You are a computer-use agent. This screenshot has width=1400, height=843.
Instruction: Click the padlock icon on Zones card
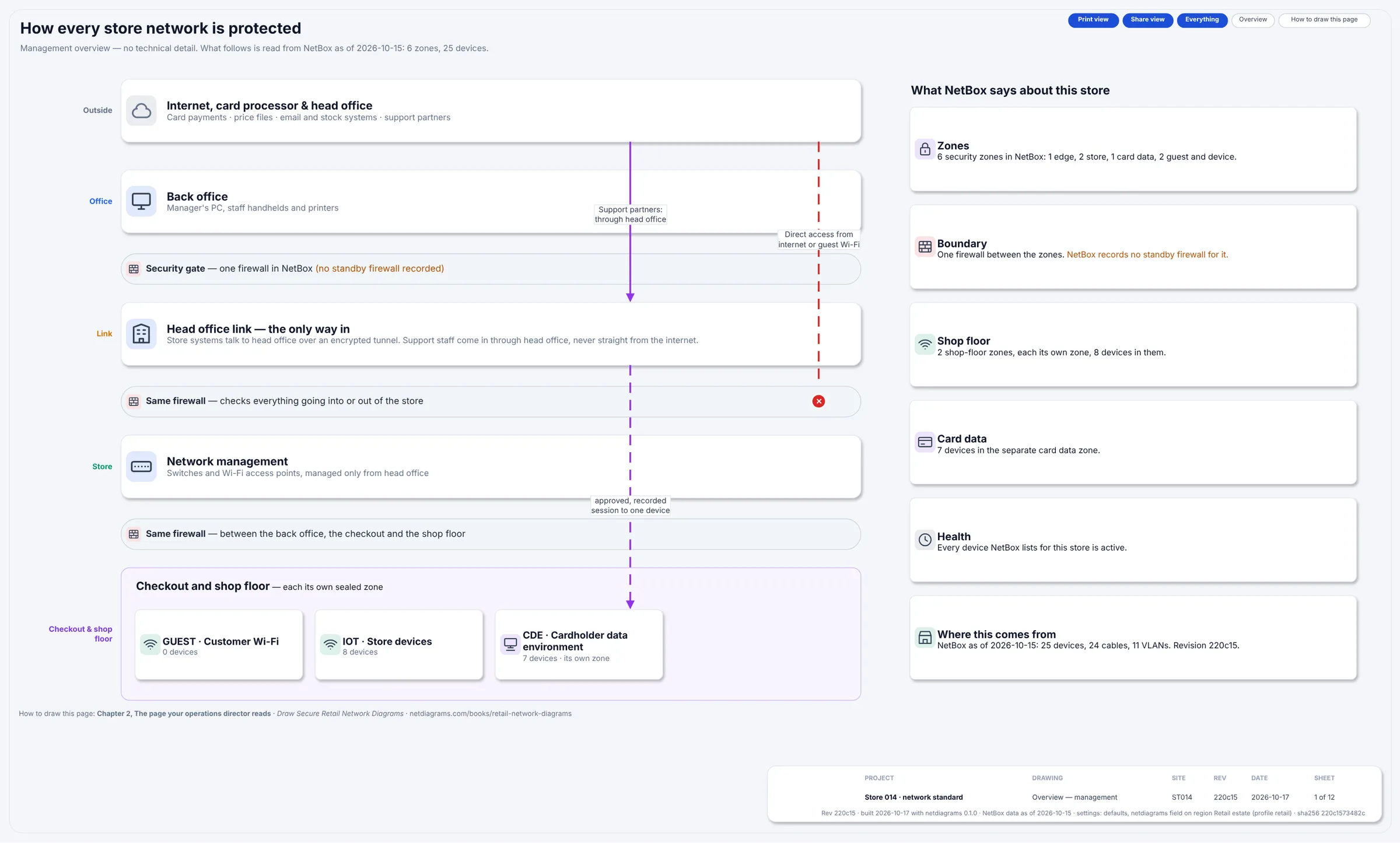click(x=925, y=149)
